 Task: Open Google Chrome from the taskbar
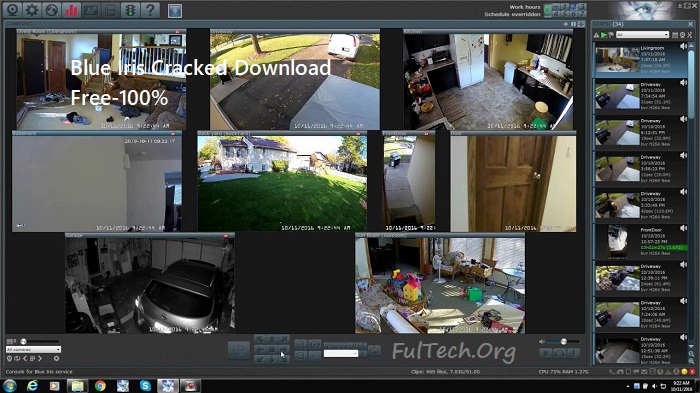tap(100, 386)
